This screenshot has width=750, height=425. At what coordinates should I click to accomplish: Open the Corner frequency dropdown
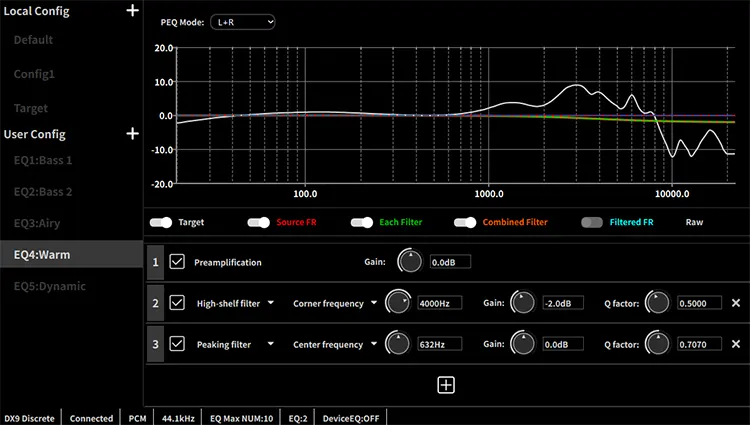(335, 303)
